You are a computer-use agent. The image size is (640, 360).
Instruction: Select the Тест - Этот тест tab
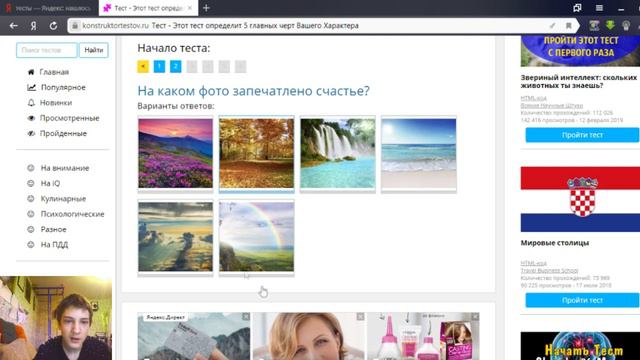click(148, 8)
